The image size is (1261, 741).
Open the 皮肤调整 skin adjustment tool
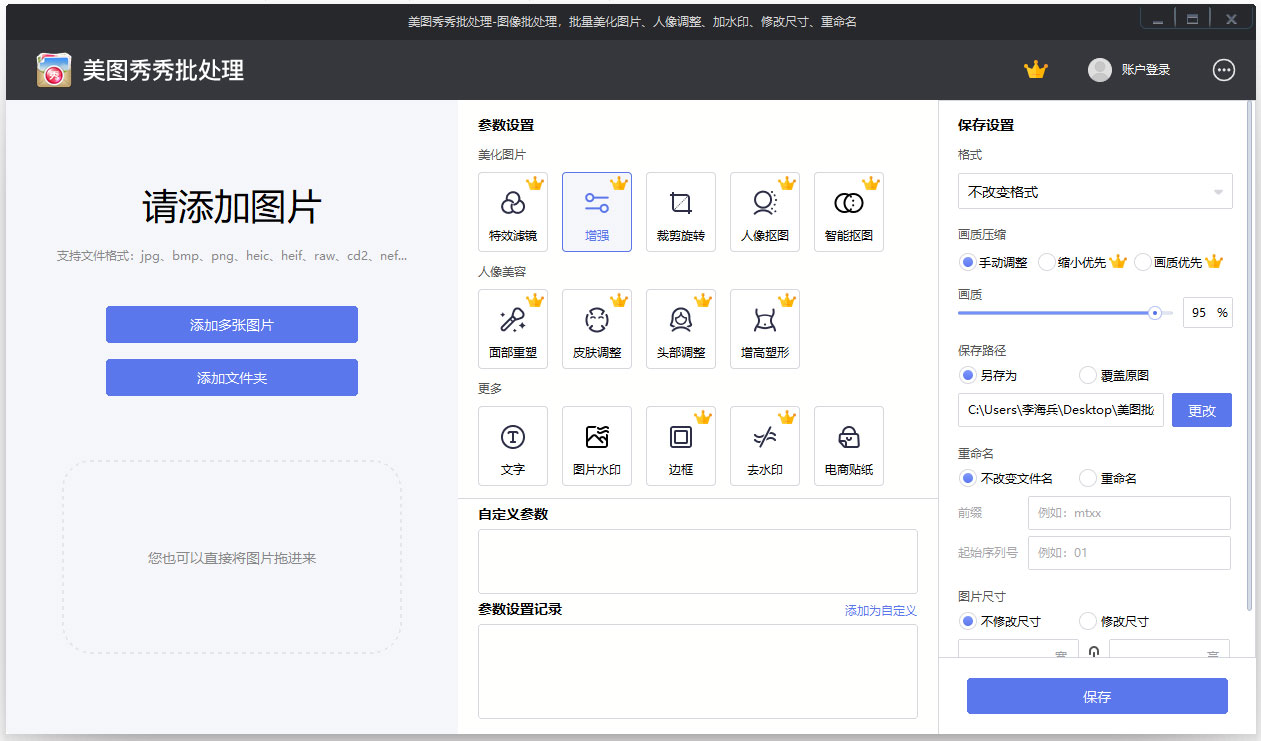[597, 328]
